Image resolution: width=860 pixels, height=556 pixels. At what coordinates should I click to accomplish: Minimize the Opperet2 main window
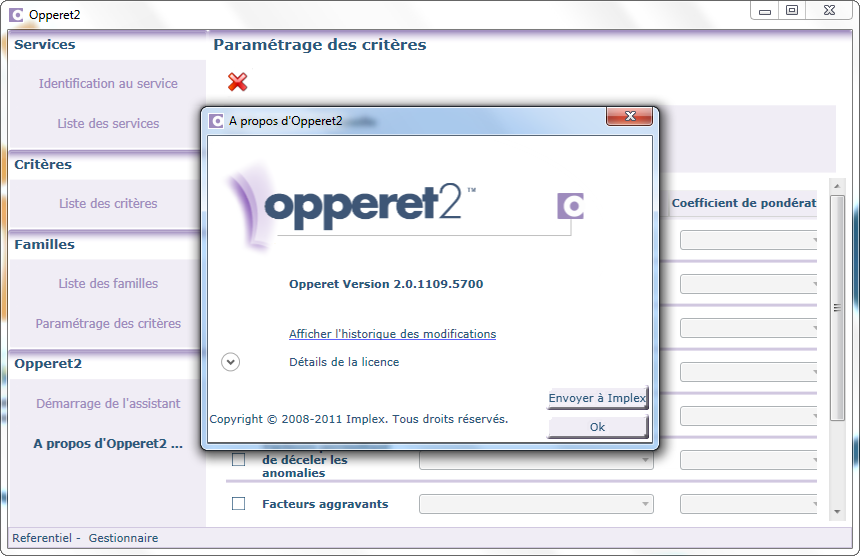click(x=765, y=10)
